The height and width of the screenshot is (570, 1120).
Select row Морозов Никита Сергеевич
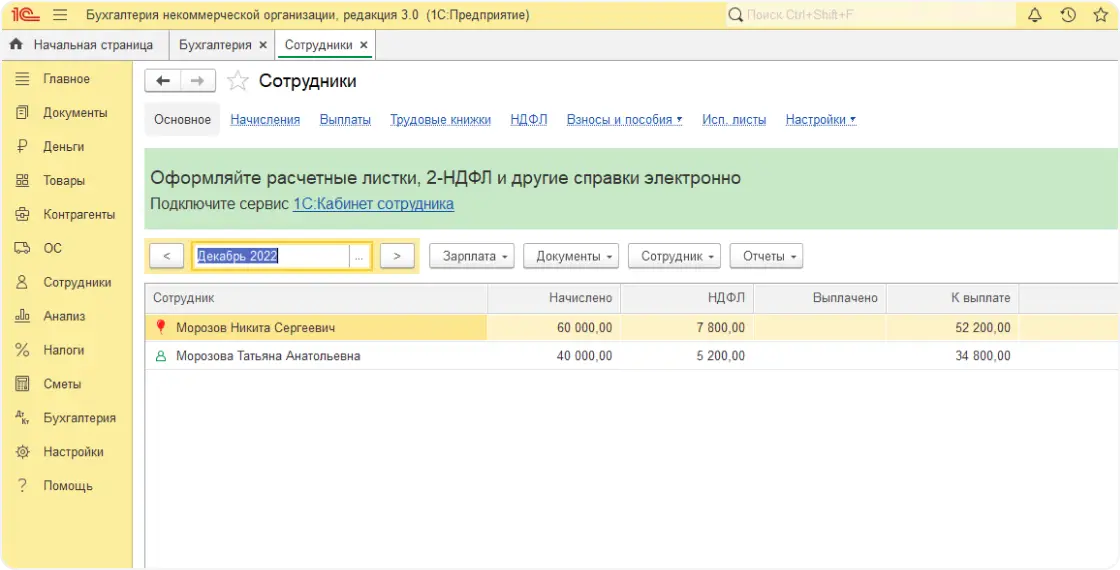click(x=631, y=328)
